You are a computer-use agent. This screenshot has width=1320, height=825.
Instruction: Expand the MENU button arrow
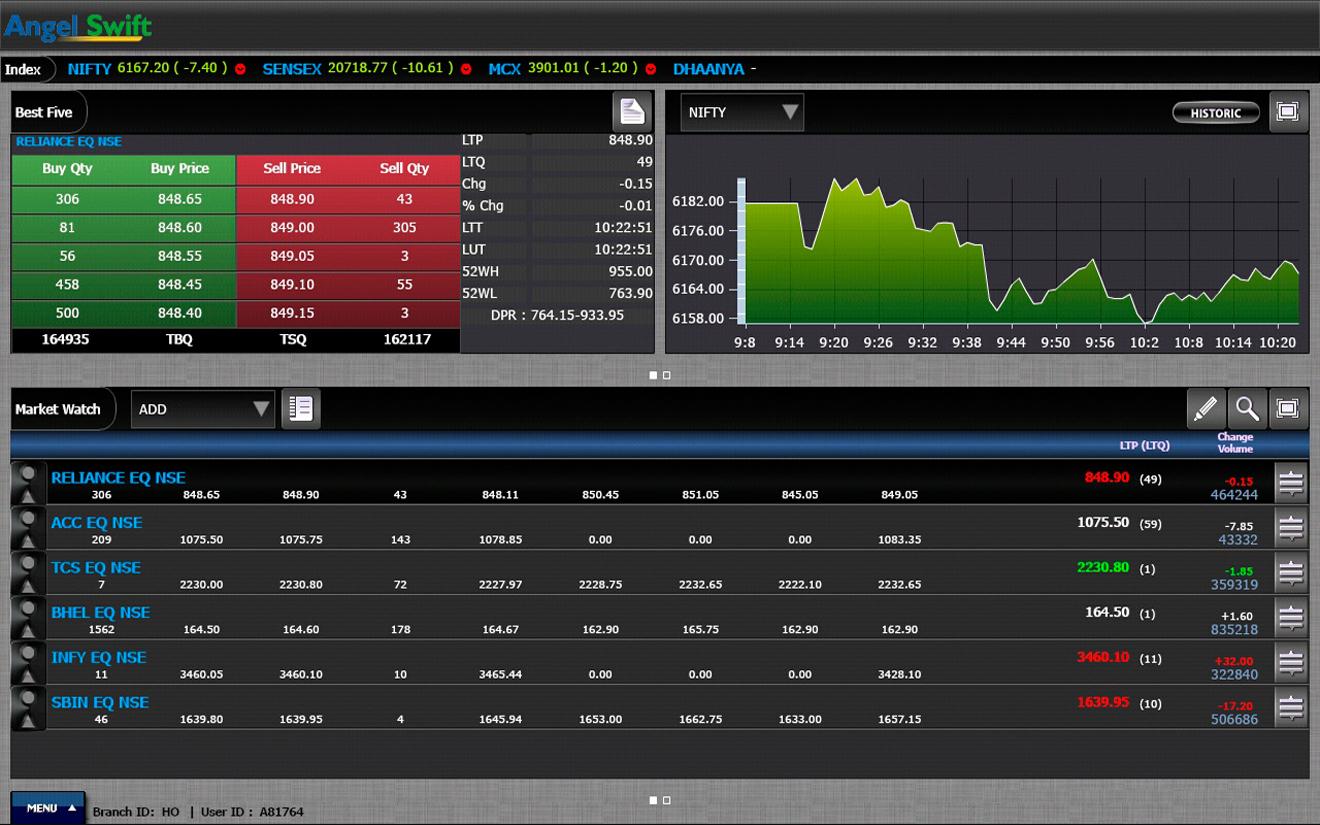click(72, 808)
